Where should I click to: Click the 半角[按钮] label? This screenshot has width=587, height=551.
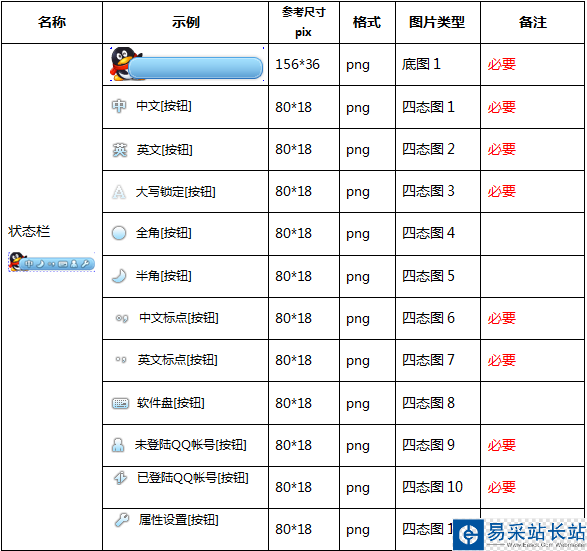(164, 276)
